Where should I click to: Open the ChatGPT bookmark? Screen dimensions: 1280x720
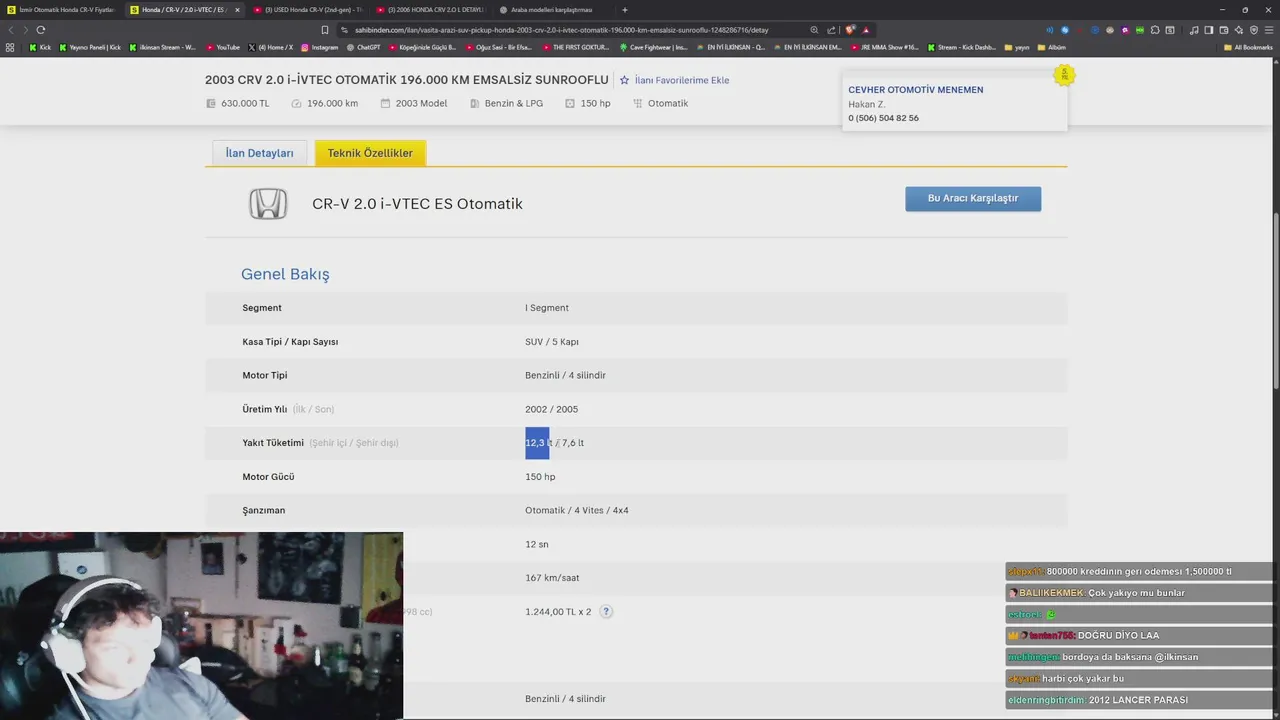pyautogui.click(x=363, y=47)
